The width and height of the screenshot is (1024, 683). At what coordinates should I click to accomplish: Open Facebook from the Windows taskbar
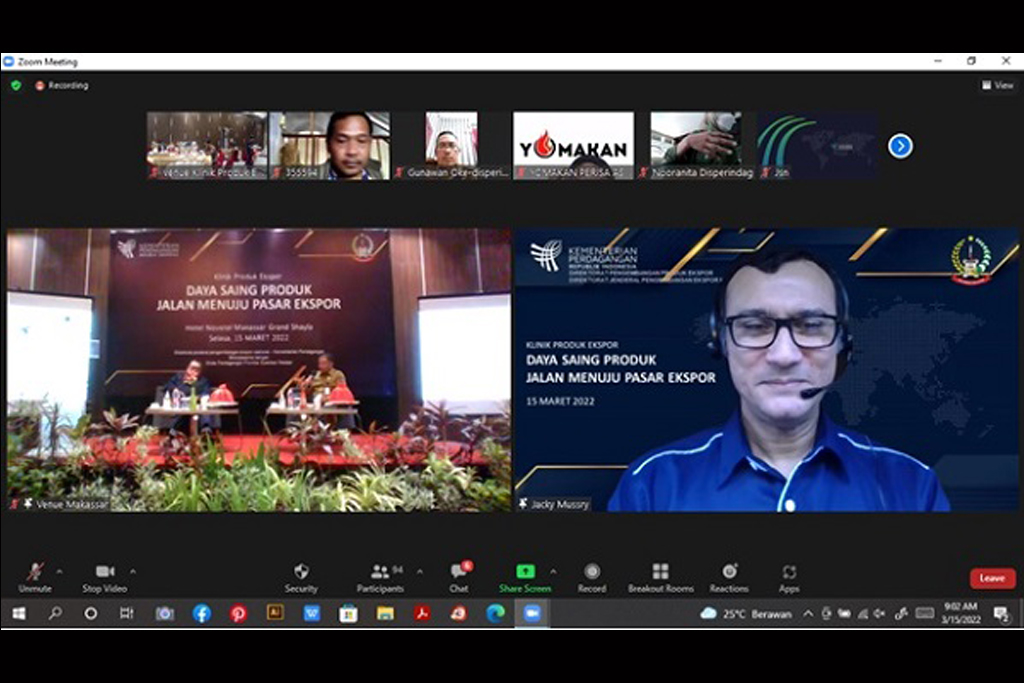point(202,613)
